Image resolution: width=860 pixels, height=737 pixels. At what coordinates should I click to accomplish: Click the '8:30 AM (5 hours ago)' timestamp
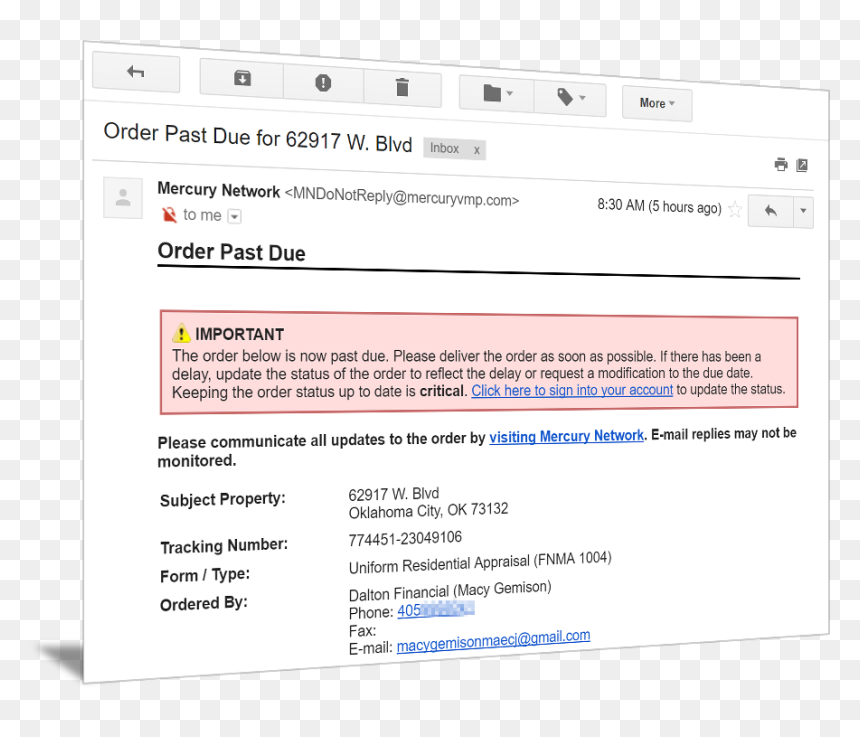click(x=659, y=207)
